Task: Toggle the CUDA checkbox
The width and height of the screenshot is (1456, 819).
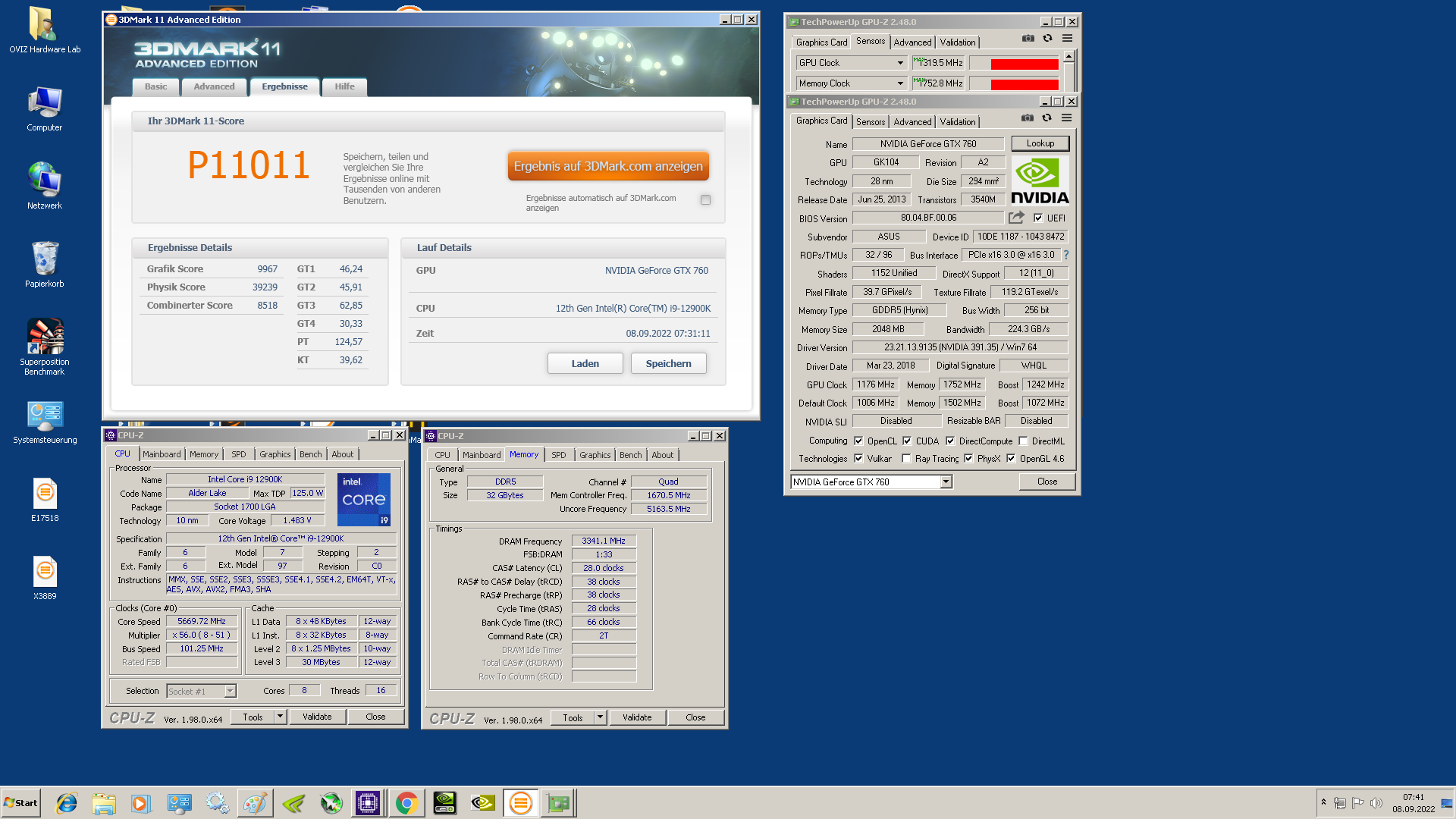Action: pyautogui.click(x=907, y=441)
